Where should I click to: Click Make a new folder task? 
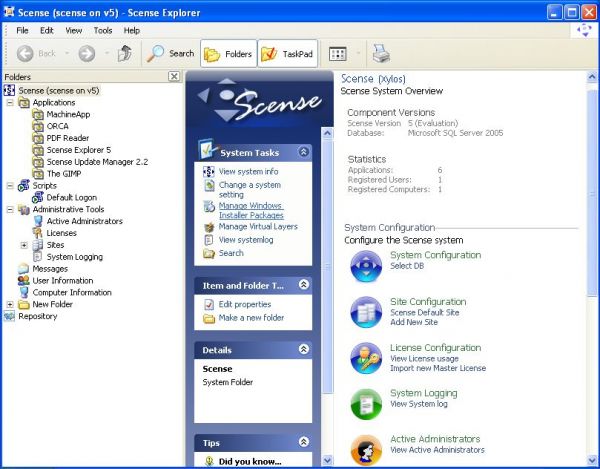[x=251, y=318]
